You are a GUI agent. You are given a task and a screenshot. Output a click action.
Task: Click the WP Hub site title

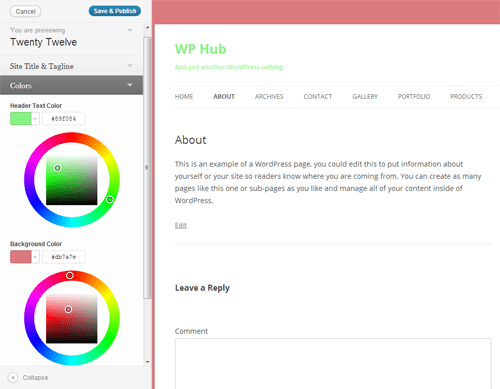200,49
